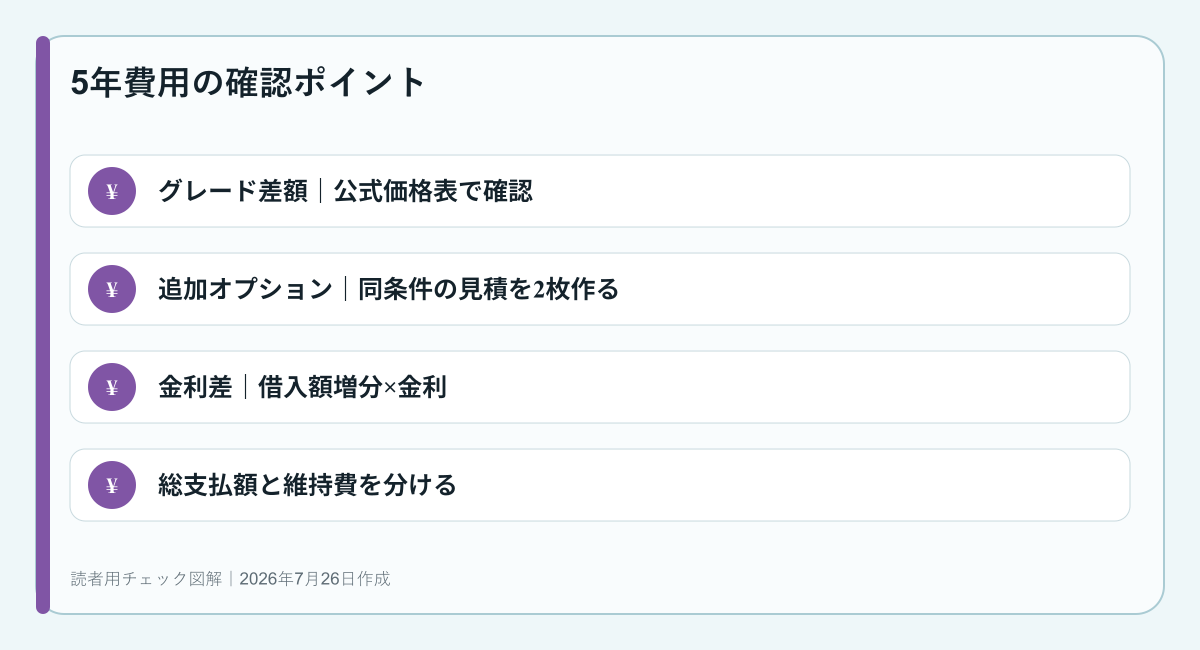Click the 5年費用の確認ポイント heading
1200x650 pixels.
point(249,82)
